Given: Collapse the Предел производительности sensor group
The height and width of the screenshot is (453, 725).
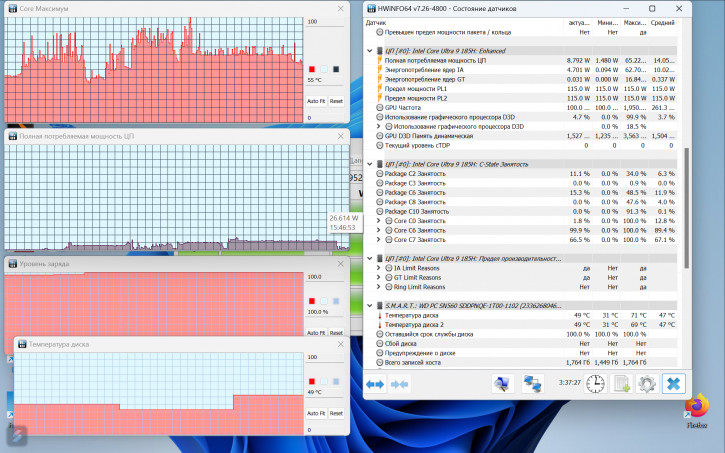Looking at the screenshot, I should tap(370, 258).
